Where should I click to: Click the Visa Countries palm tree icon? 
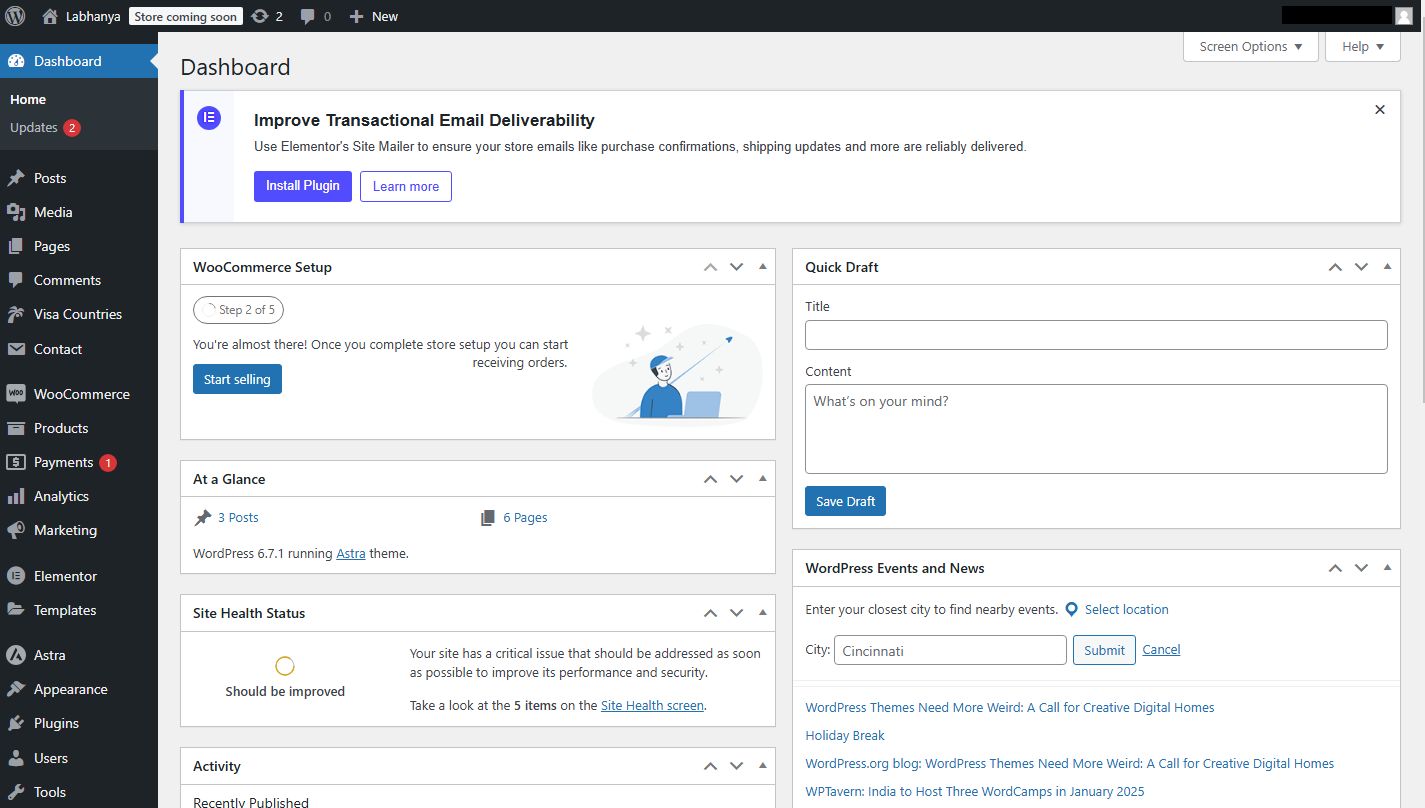click(x=16, y=314)
